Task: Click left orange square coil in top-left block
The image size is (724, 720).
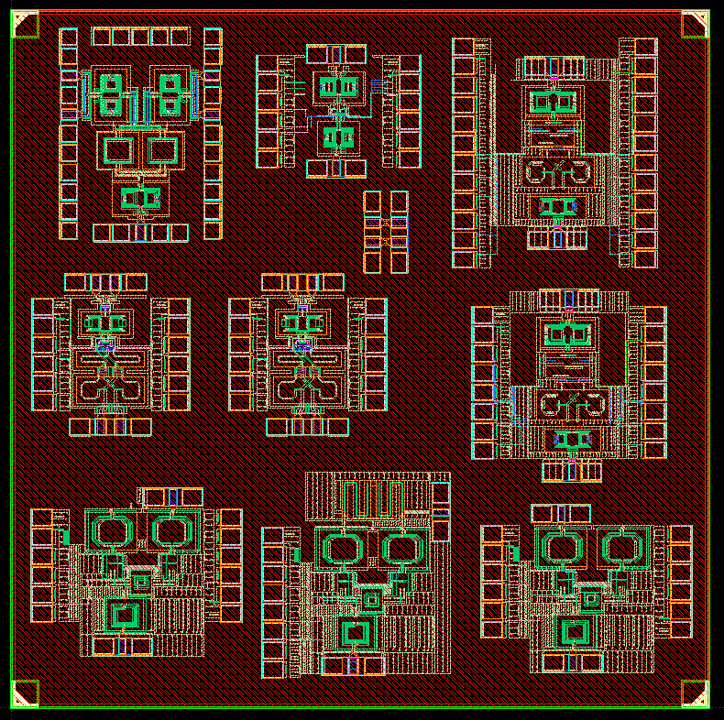Action: (x=119, y=151)
